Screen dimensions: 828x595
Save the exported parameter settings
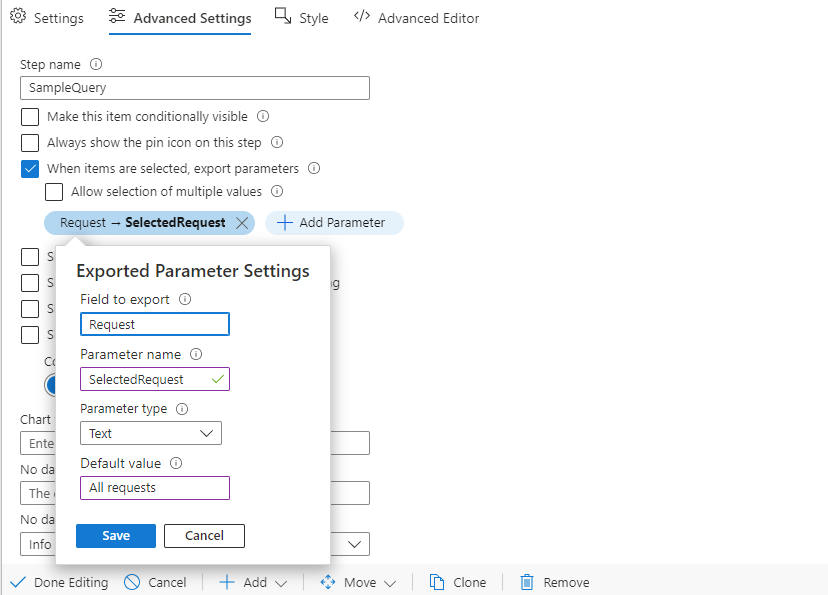[x=116, y=536]
